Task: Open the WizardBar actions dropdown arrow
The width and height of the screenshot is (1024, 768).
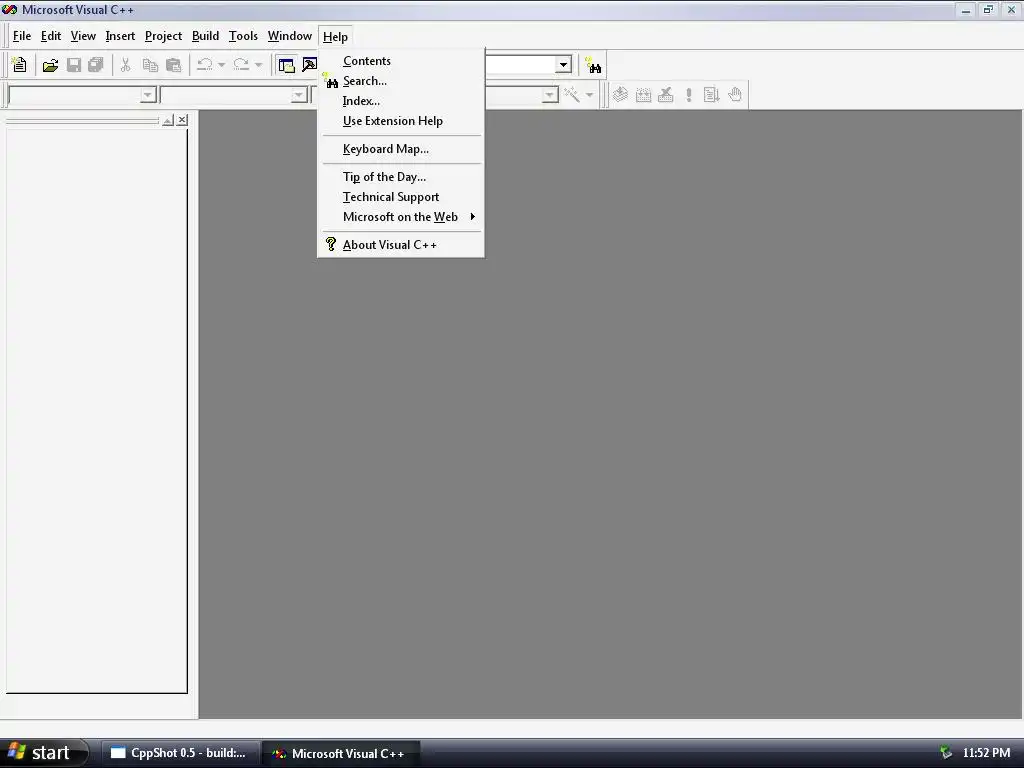Action: [589, 95]
